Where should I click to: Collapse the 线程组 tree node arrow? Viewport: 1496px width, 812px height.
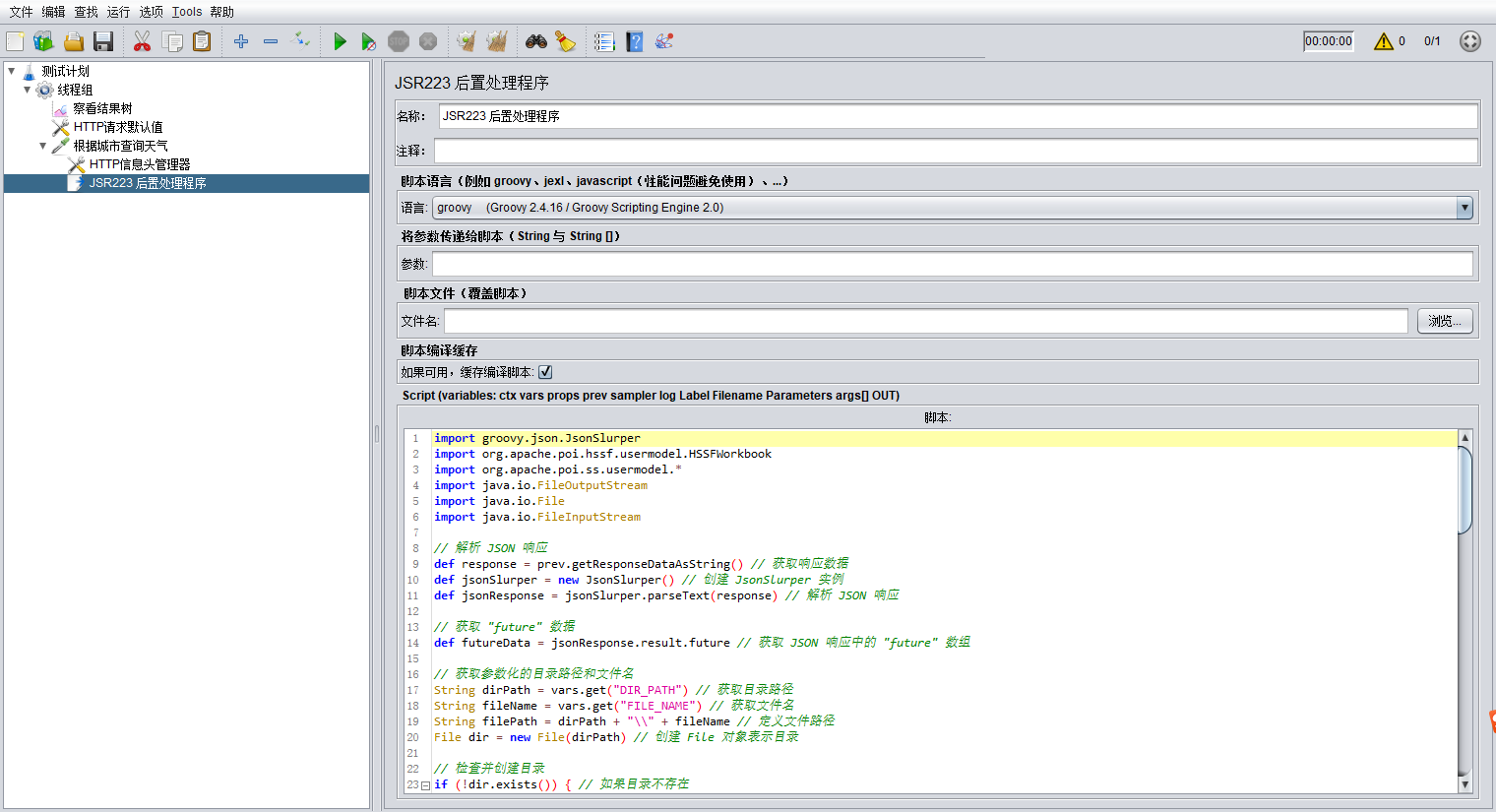28,90
